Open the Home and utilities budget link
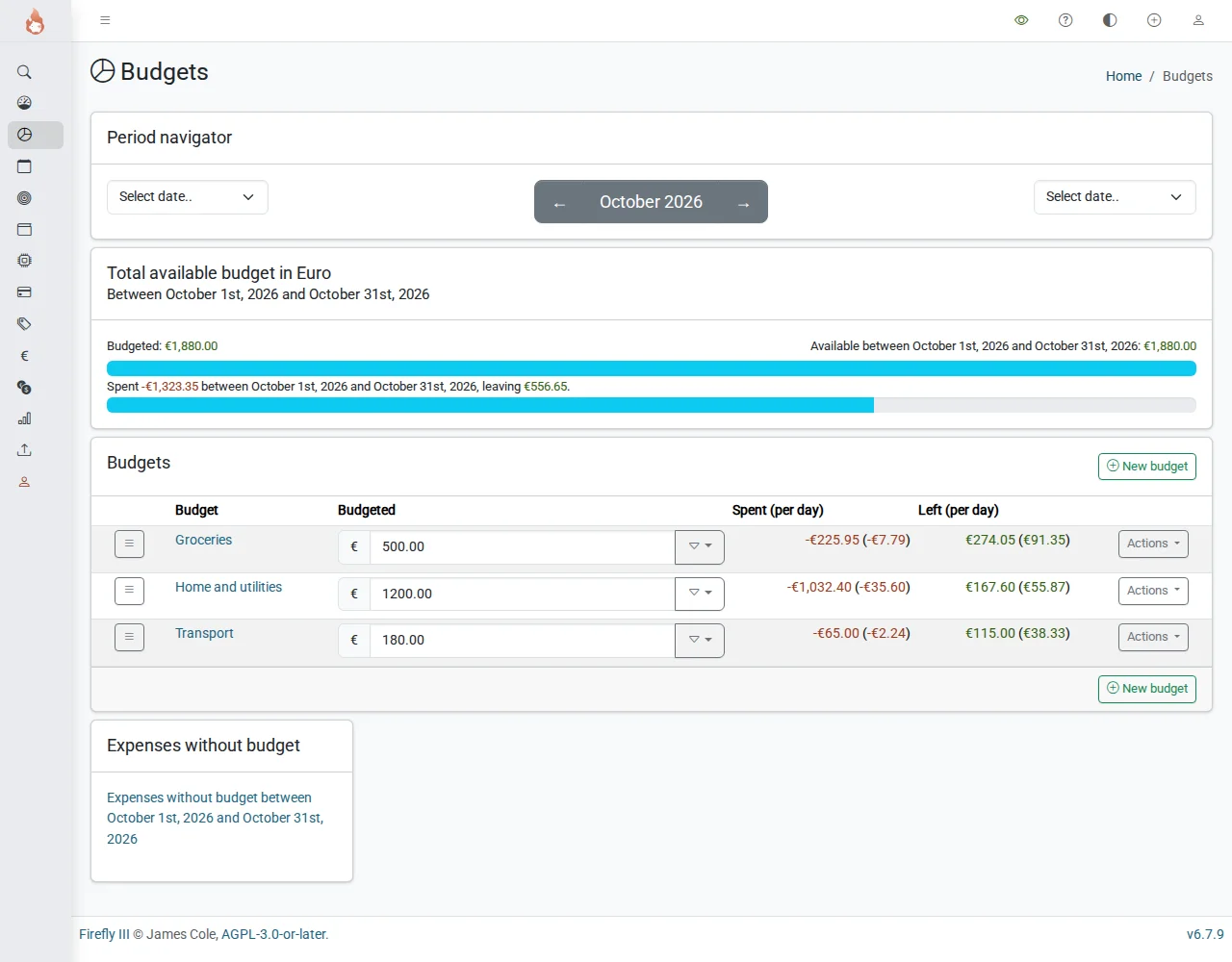The height and width of the screenshot is (962, 1232). tap(228, 587)
